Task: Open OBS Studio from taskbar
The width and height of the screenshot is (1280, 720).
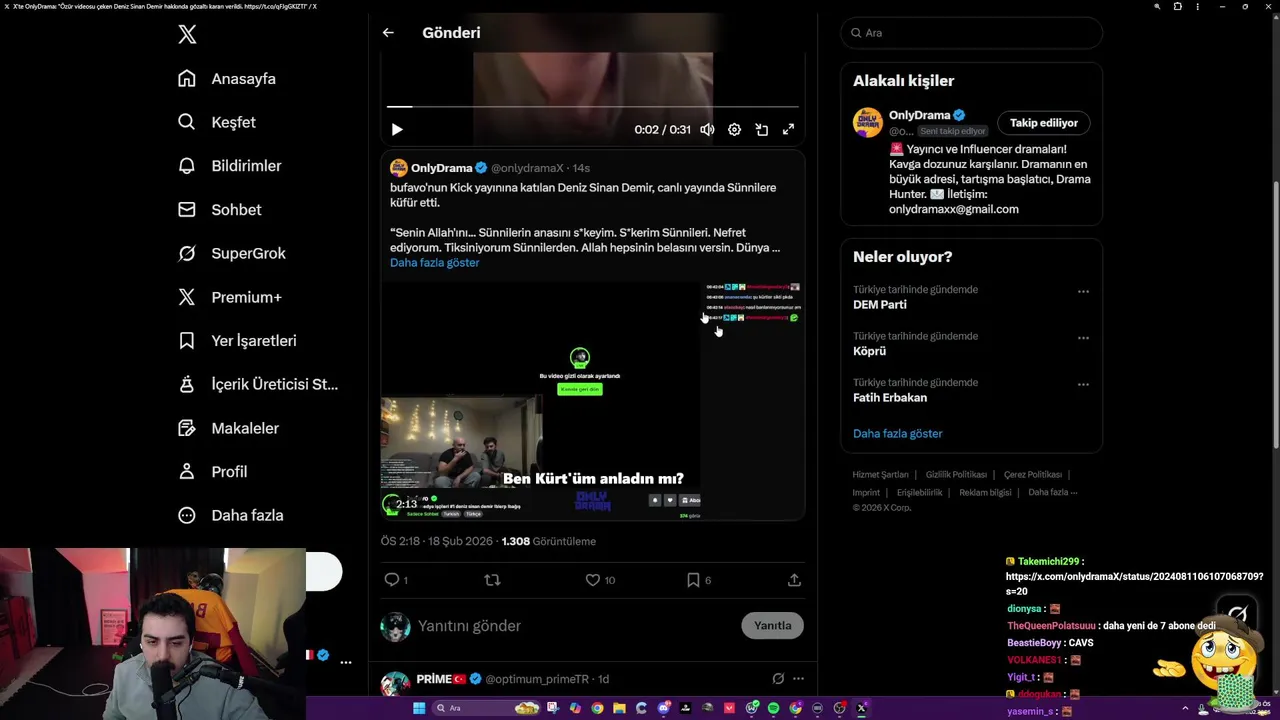Action: click(x=838, y=708)
